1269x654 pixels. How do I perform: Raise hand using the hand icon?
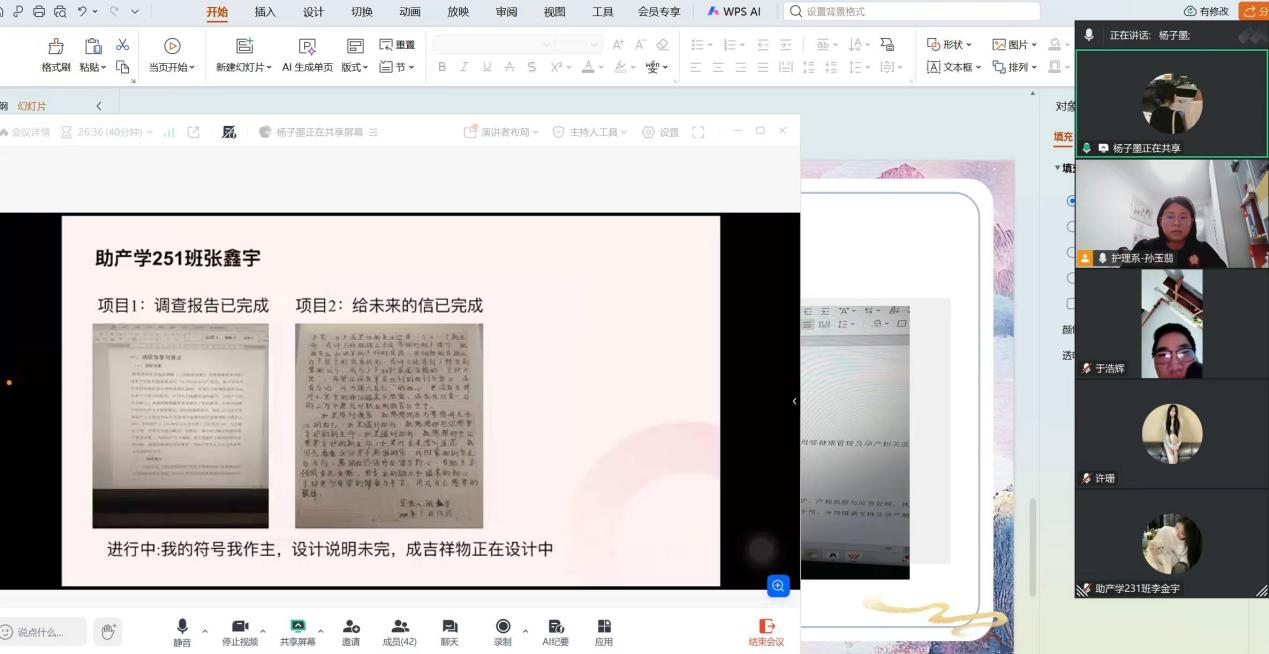pyautogui.click(x=109, y=631)
